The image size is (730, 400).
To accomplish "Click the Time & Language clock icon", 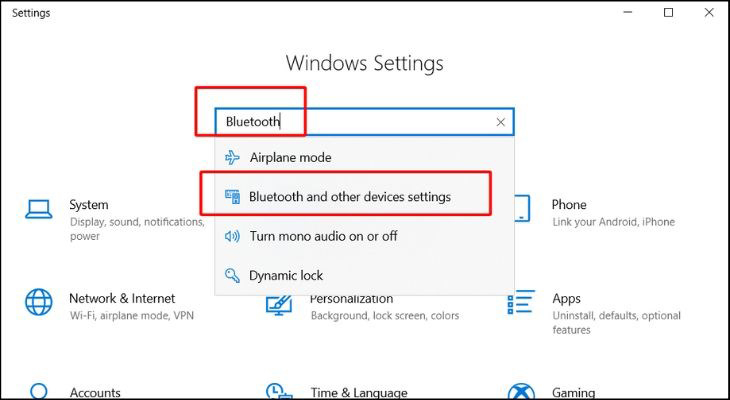I will [x=279, y=392].
